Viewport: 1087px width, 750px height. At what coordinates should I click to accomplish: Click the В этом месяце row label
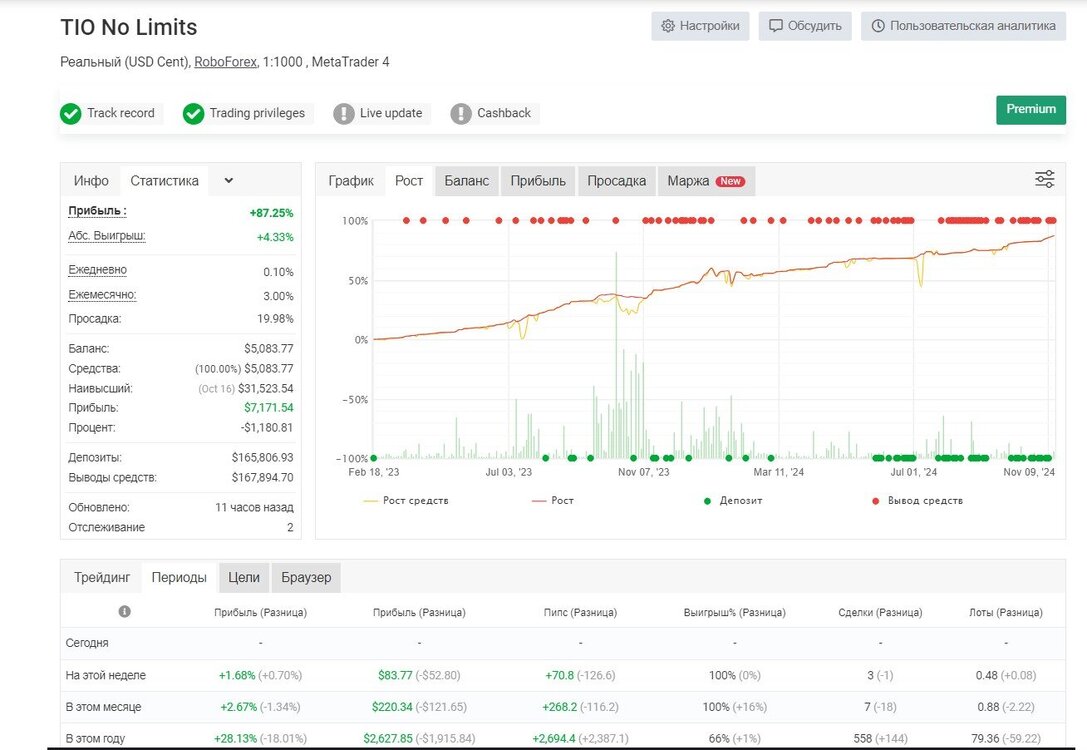click(103, 707)
